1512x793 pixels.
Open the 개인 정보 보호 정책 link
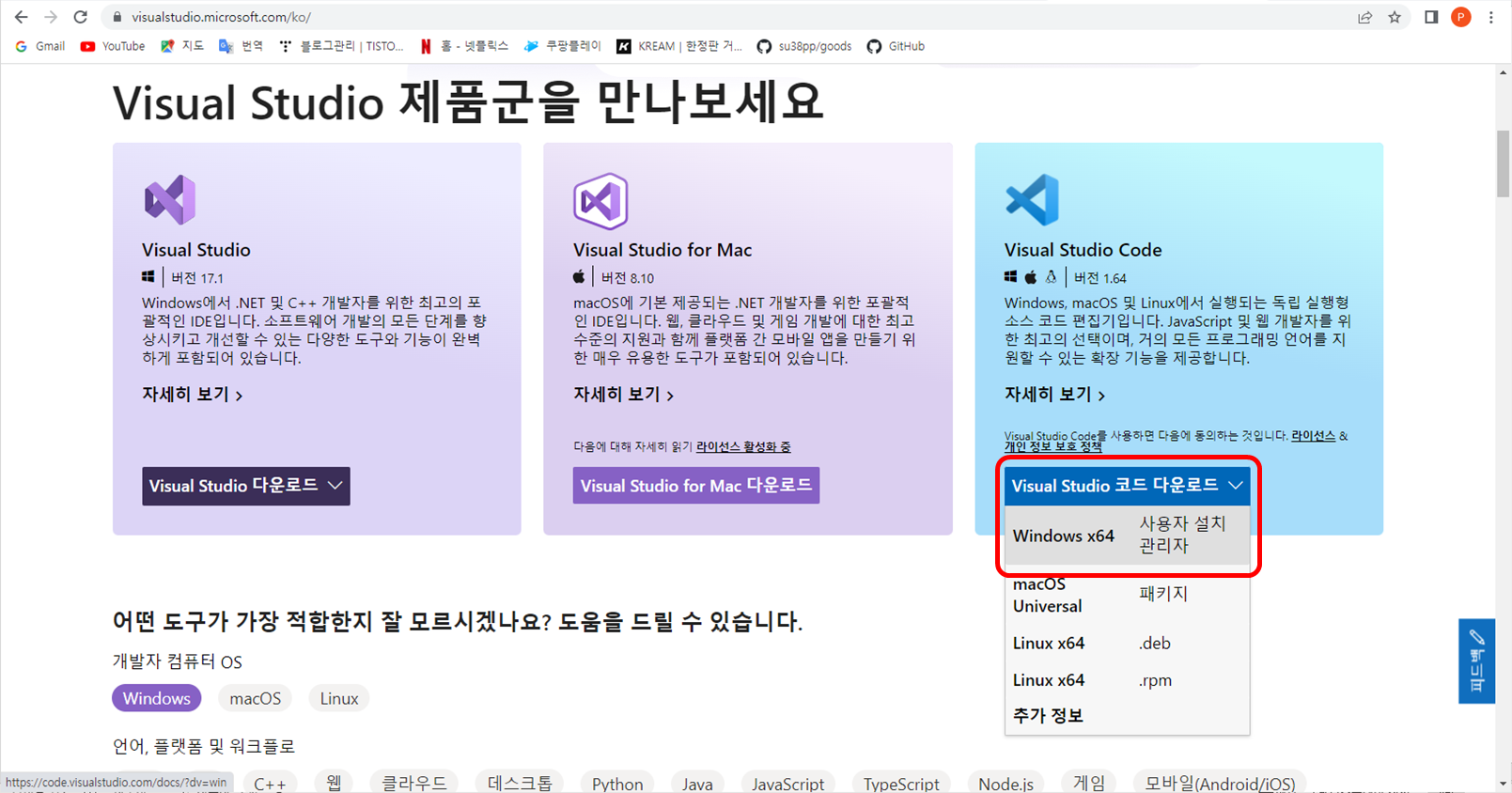click(1052, 447)
